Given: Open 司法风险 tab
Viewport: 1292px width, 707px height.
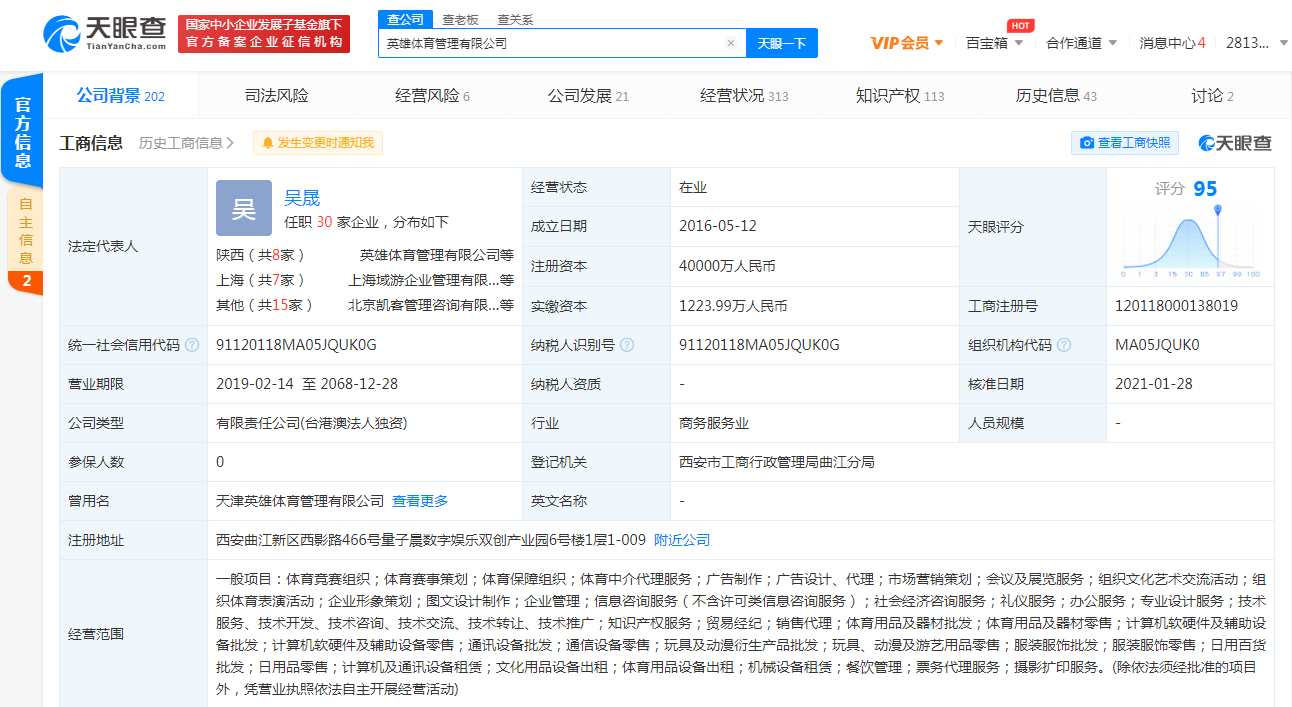Looking at the screenshot, I should click(x=277, y=95).
